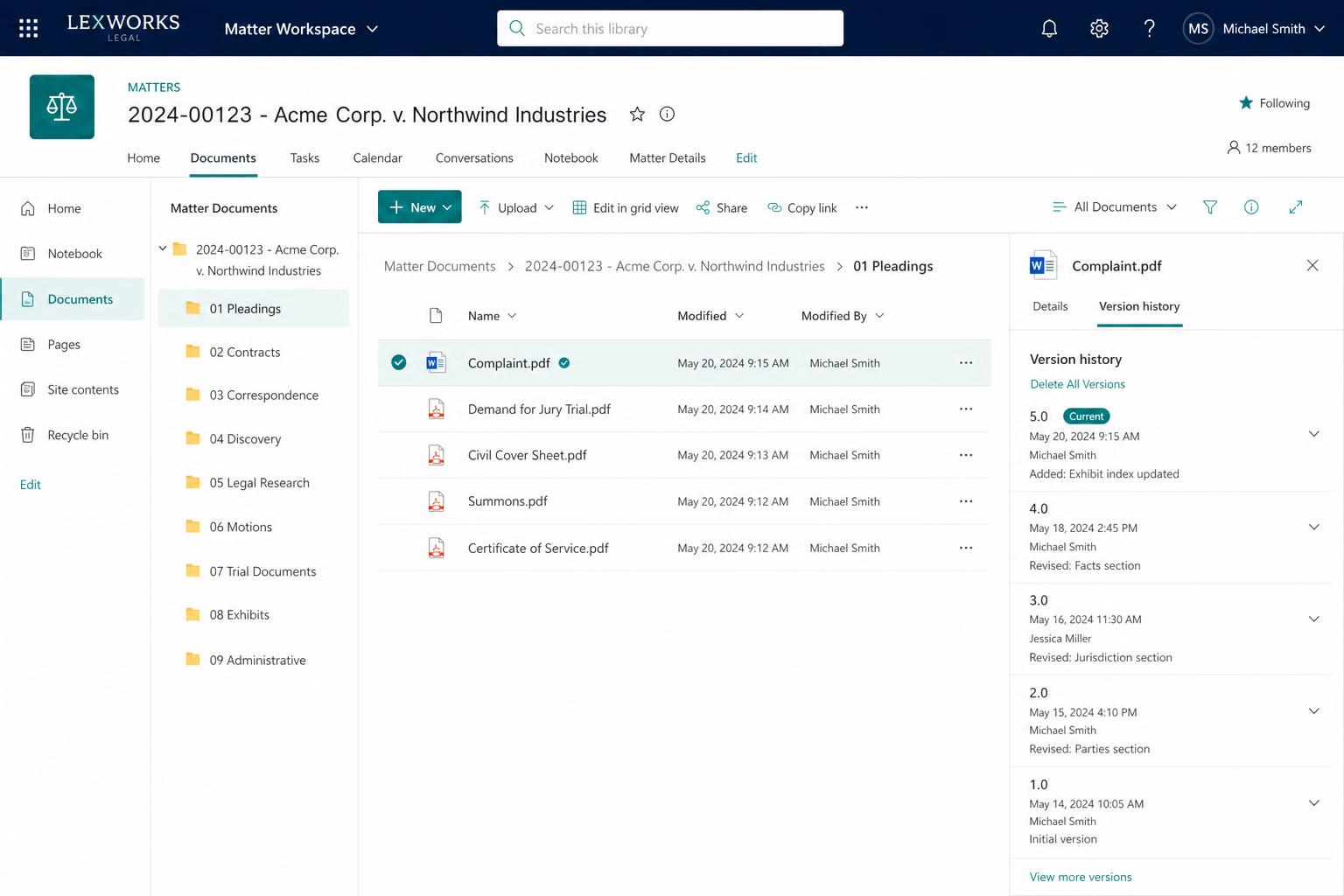Open the toolbar more options ellipsis
Screen dimensions: 1344x896
point(862,207)
